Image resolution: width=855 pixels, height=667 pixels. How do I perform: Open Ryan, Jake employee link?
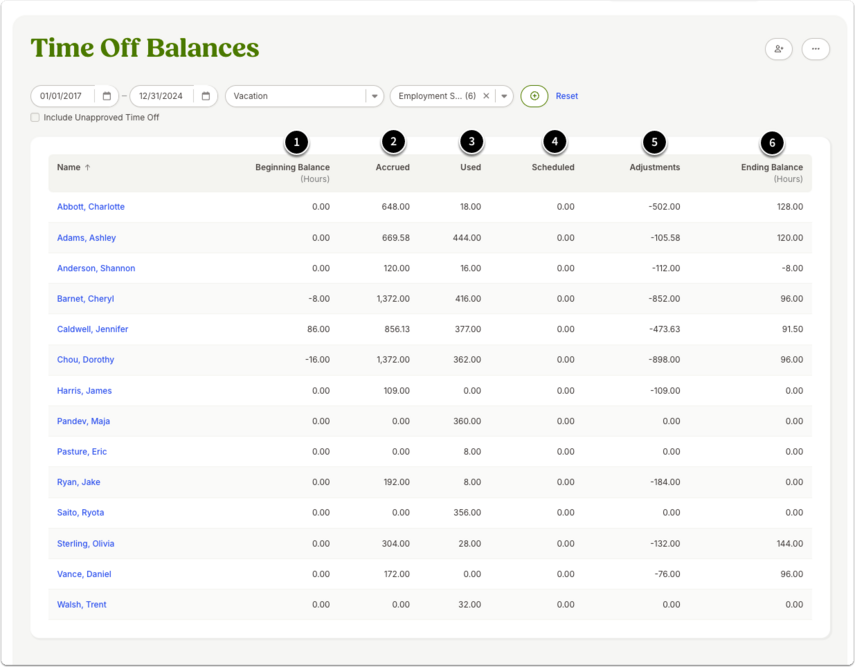click(x=79, y=482)
